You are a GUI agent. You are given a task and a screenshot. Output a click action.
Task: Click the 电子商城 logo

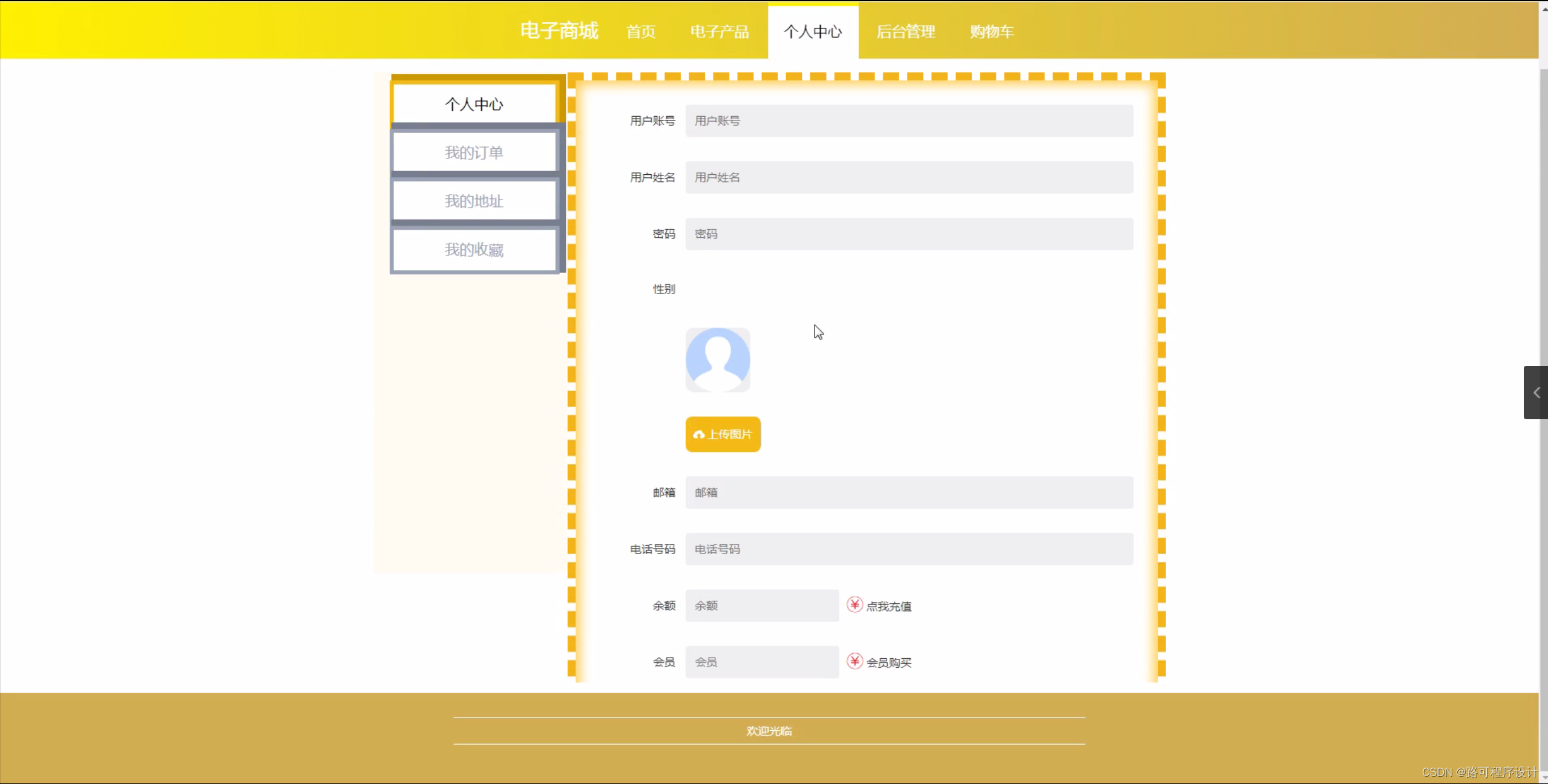(558, 31)
